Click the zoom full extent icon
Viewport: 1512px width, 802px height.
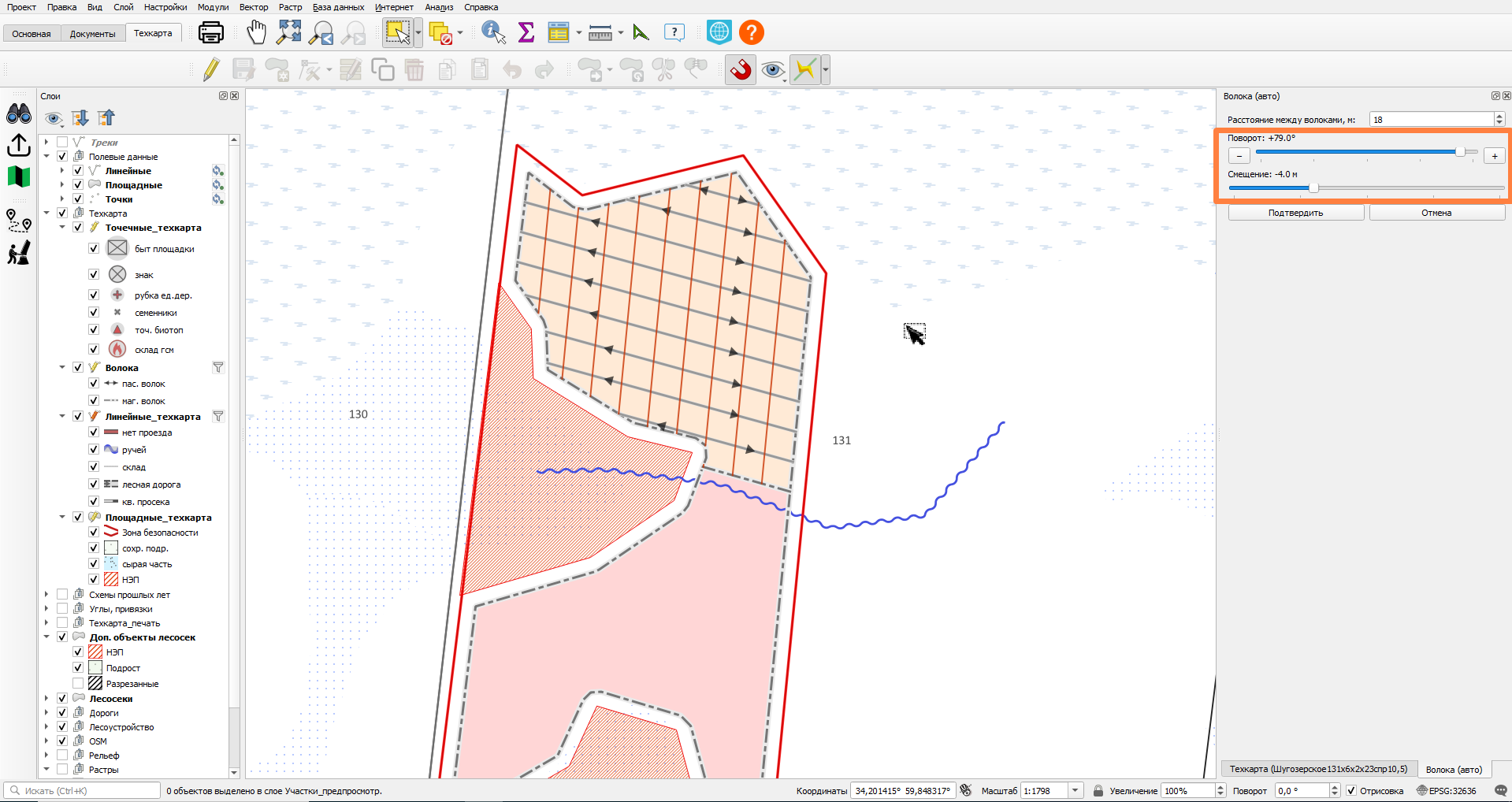click(x=289, y=32)
